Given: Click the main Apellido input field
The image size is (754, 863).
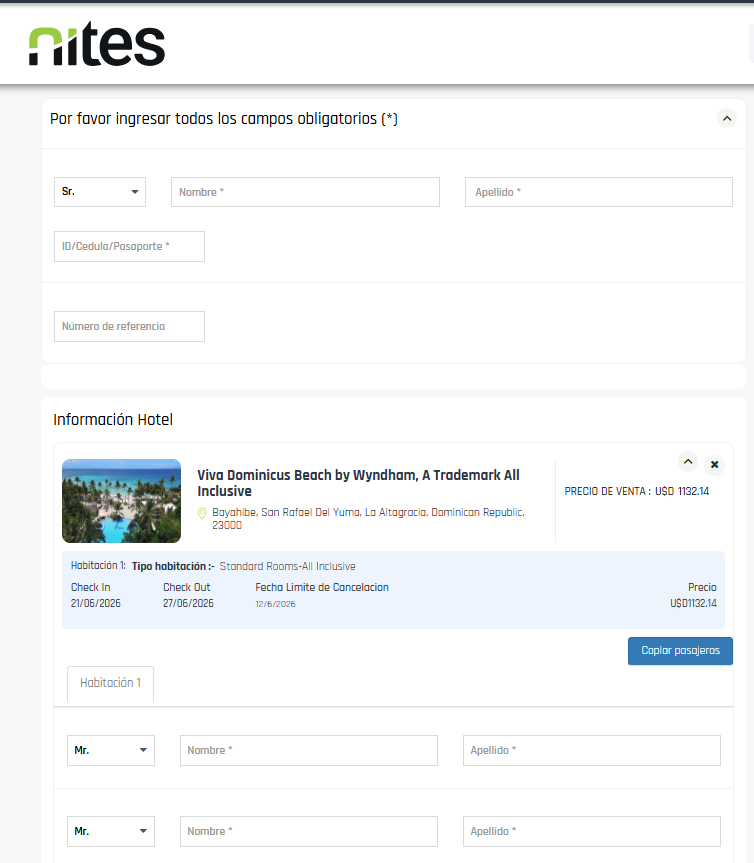Looking at the screenshot, I should (598, 192).
